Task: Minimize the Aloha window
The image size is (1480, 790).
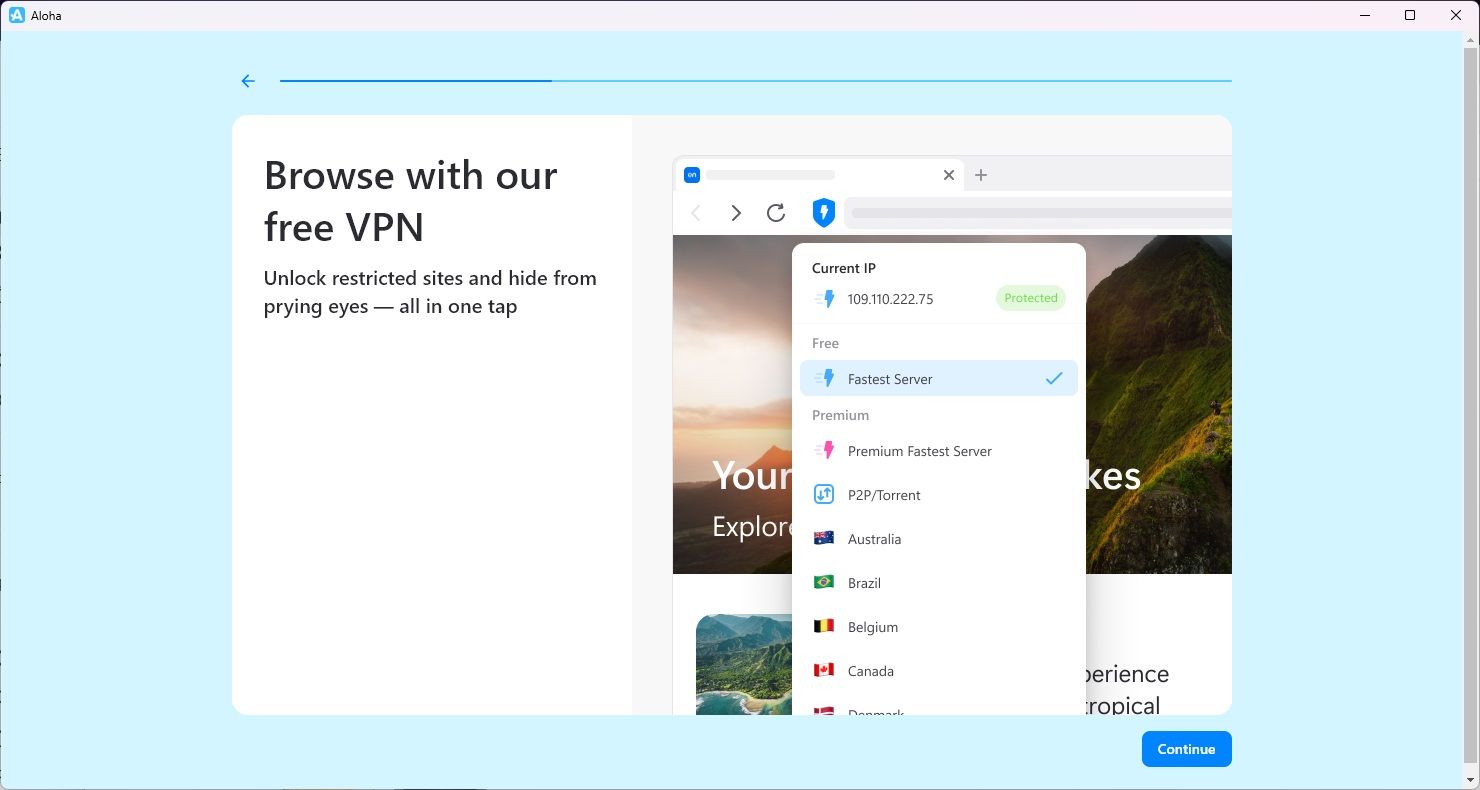Action: coord(1365,15)
